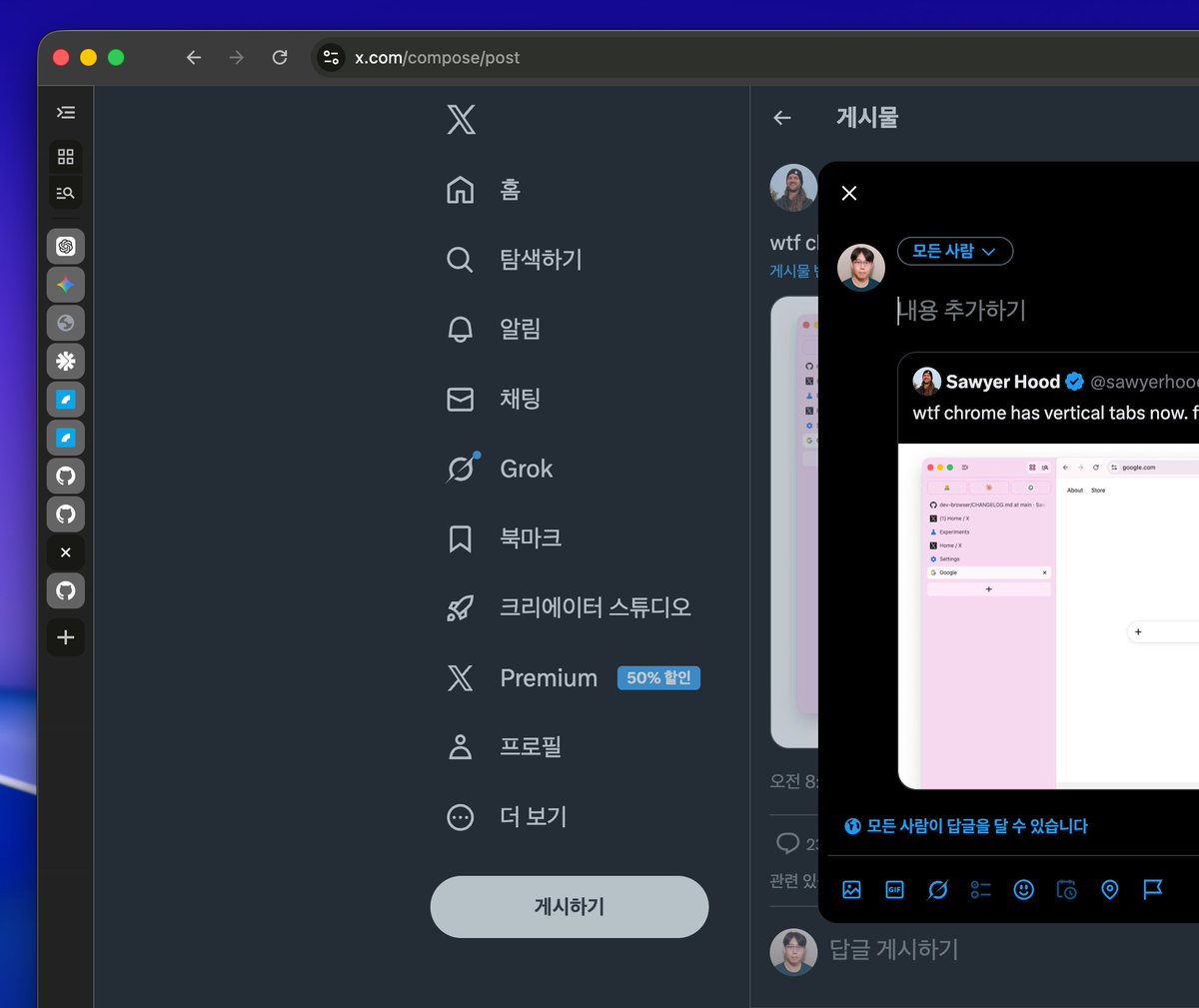
Task: Insert a GIF into the reply
Action: (x=893, y=889)
